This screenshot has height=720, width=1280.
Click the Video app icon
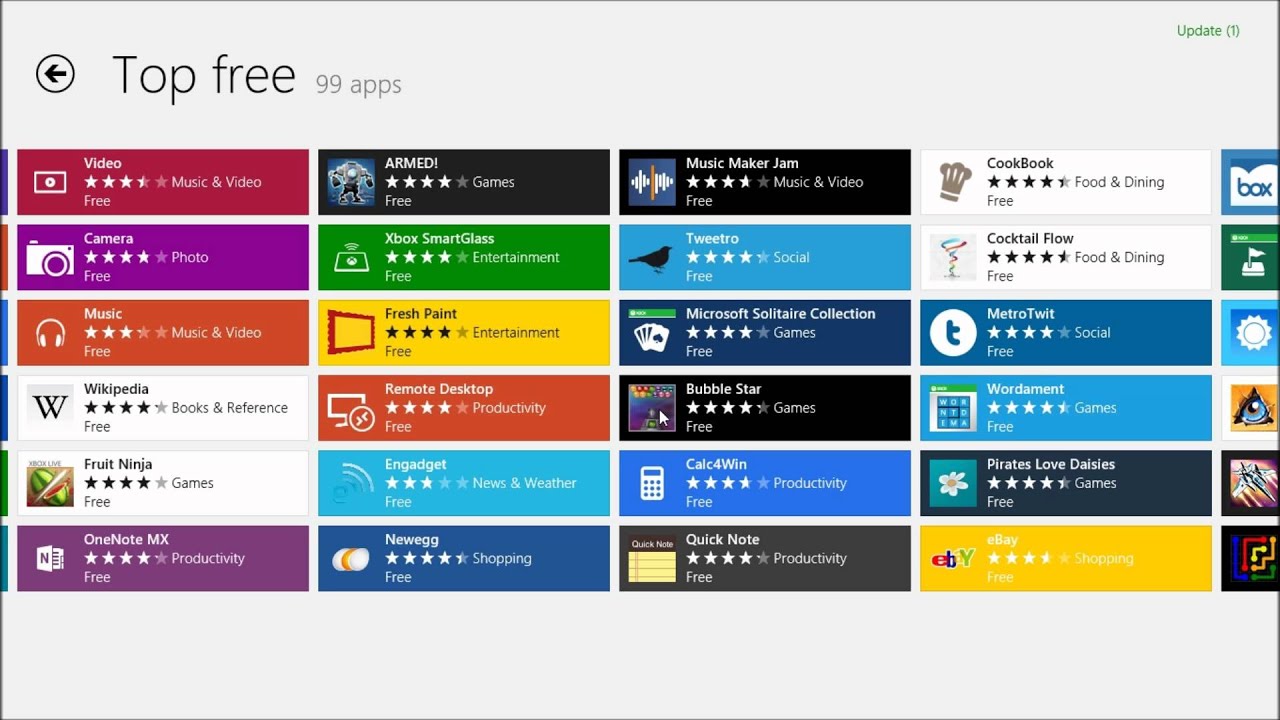tap(50, 182)
